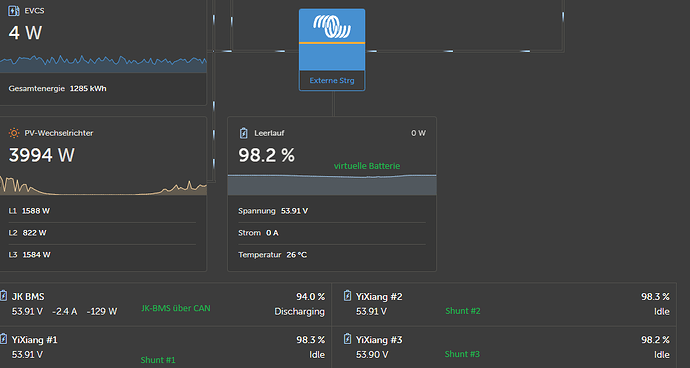The height and width of the screenshot is (368, 690).
Task: Click the Leerlauf battery icon
Action: 244,133
